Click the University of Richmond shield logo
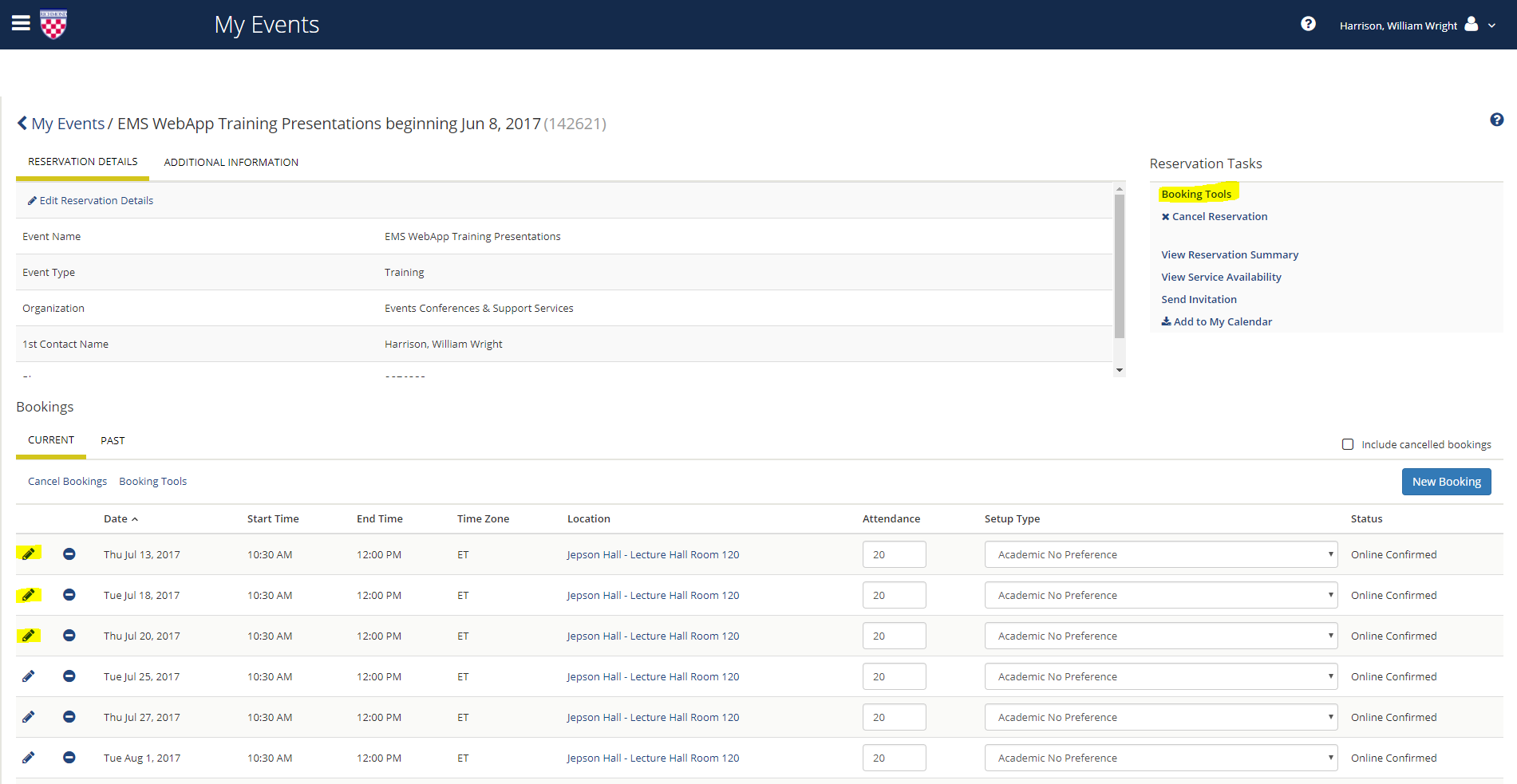 pos(53,24)
